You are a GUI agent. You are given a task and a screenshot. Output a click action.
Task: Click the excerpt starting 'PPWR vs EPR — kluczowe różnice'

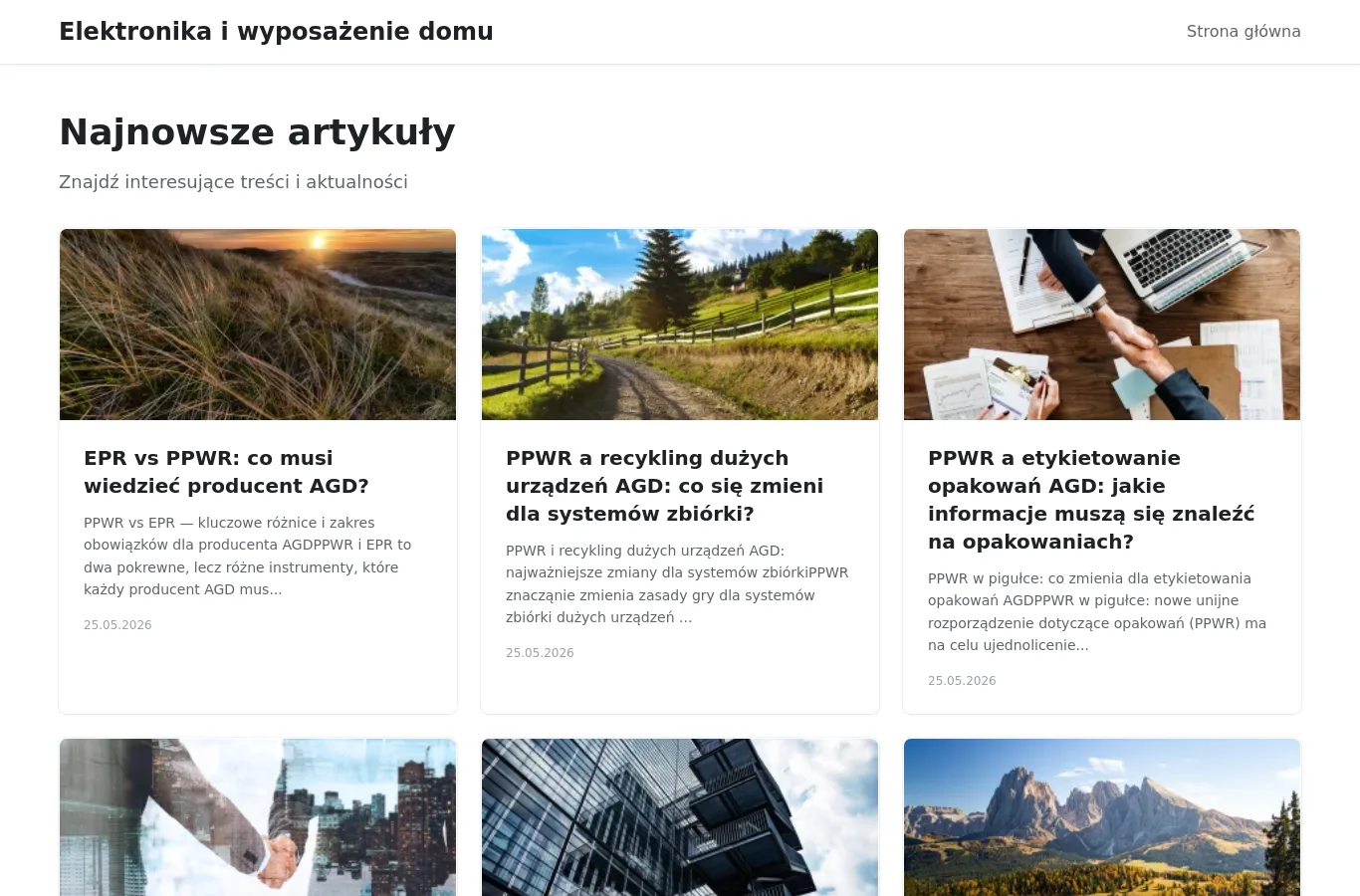(248, 557)
